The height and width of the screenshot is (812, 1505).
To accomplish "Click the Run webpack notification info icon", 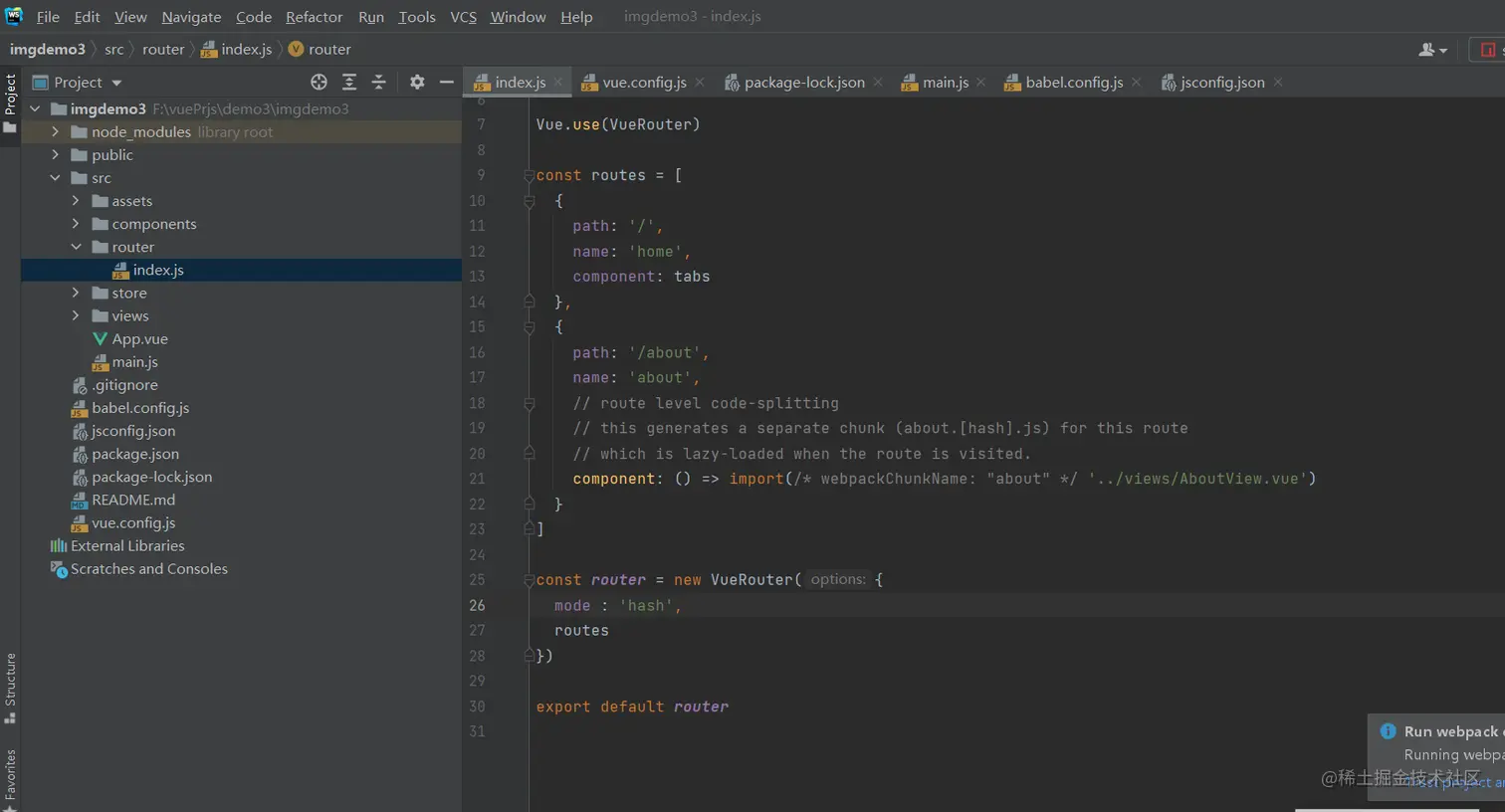I will pyautogui.click(x=1388, y=731).
